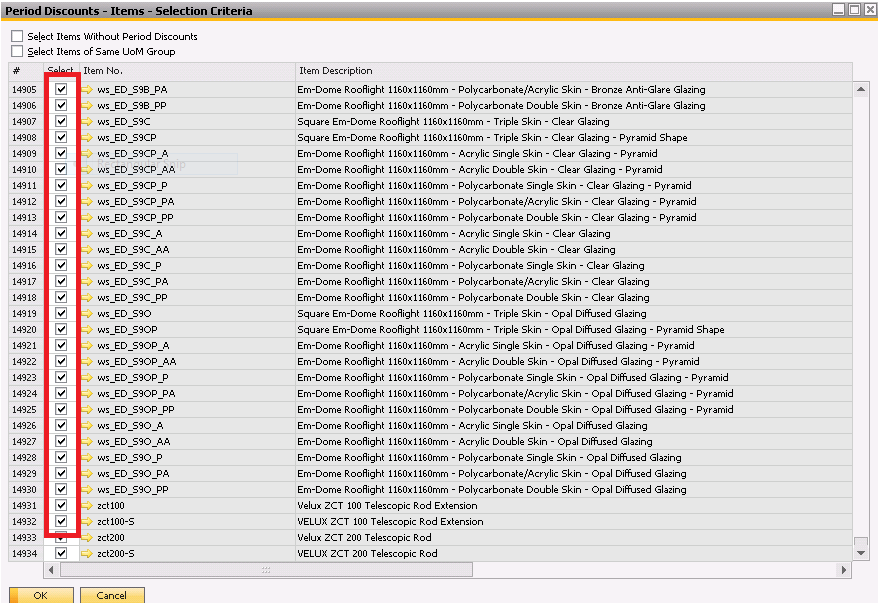
Task: Click link arrow in the ws_ED_S9OP_PP row
Action: tap(87, 409)
